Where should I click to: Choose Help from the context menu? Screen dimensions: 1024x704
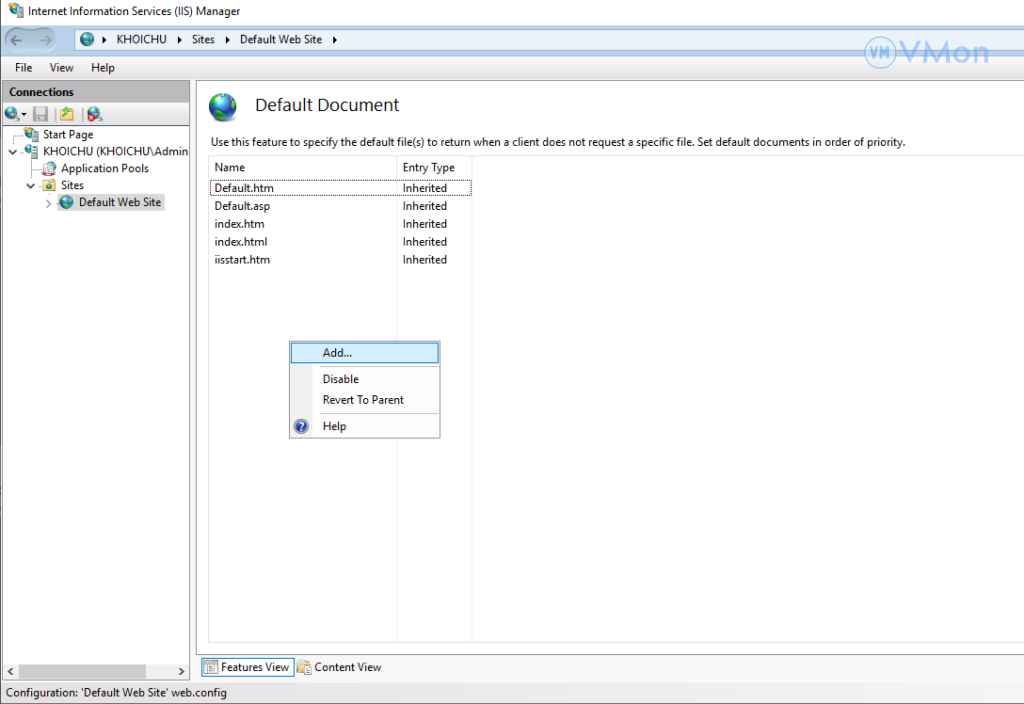pyautogui.click(x=364, y=426)
